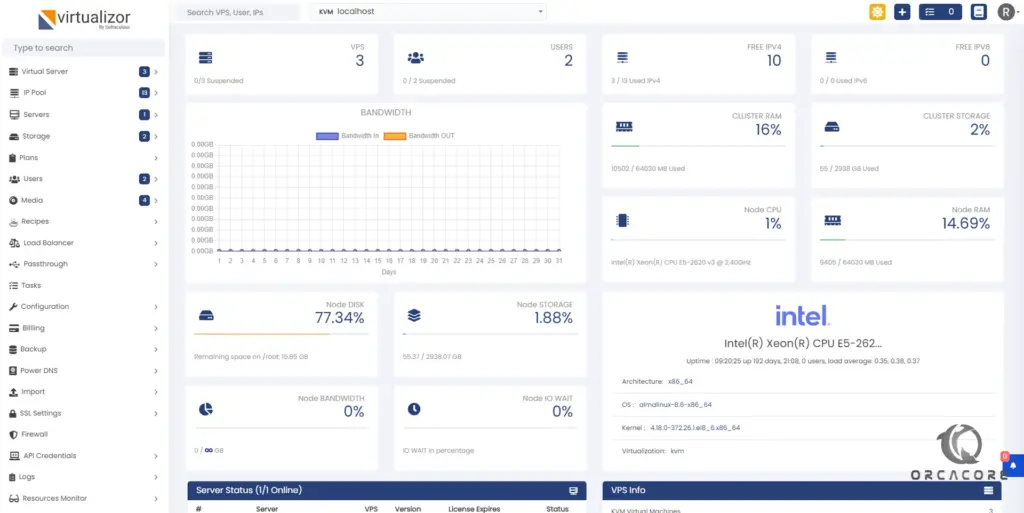Viewport: 1024px width, 513px height.
Task: Open the KVM localhost server dropdown
Action: pos(428,12)
